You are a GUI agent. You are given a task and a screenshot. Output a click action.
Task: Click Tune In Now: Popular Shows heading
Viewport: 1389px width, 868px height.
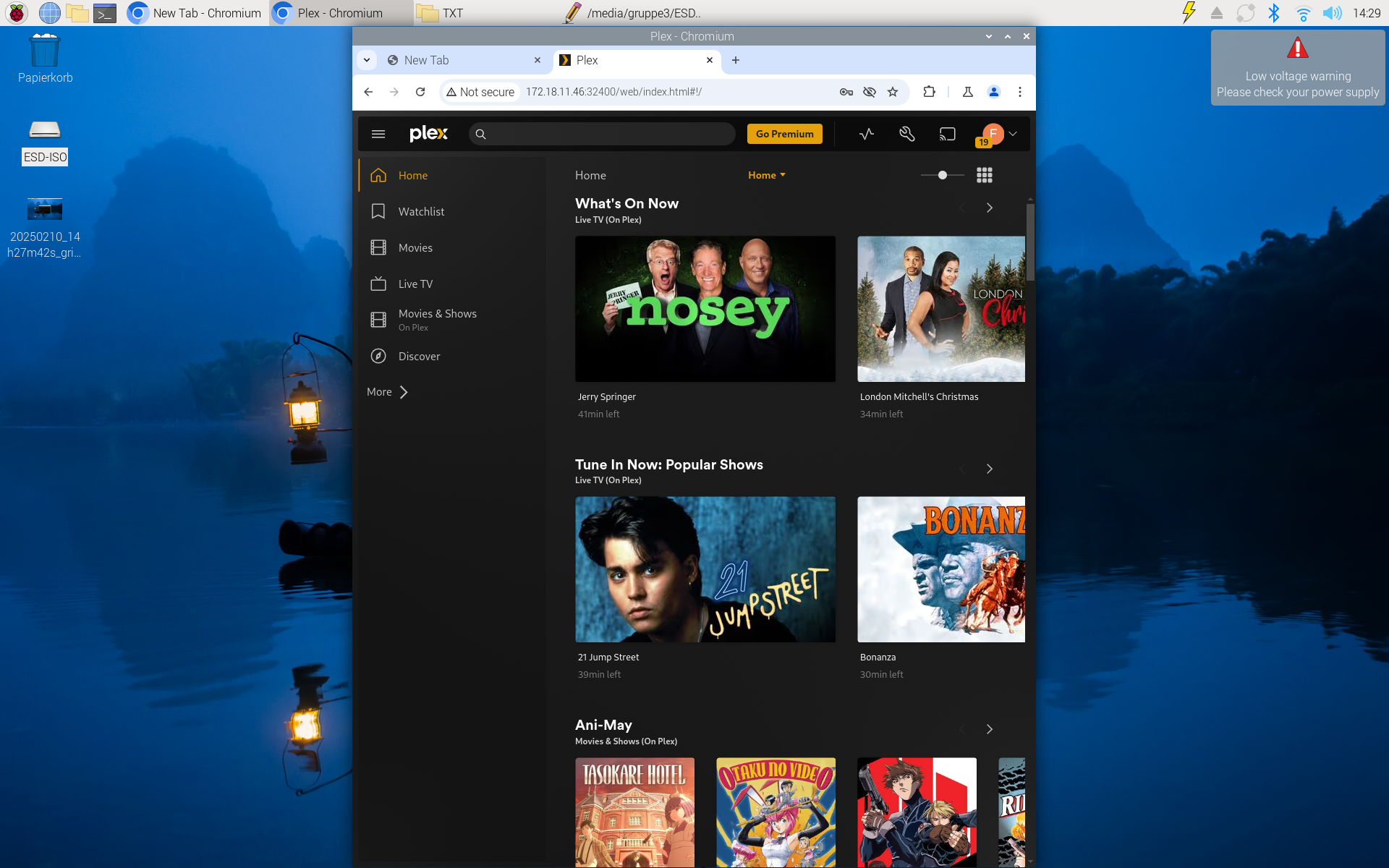668,464
